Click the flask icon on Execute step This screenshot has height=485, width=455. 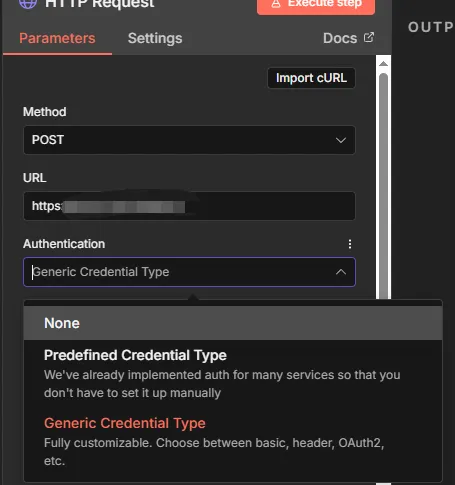276,4
